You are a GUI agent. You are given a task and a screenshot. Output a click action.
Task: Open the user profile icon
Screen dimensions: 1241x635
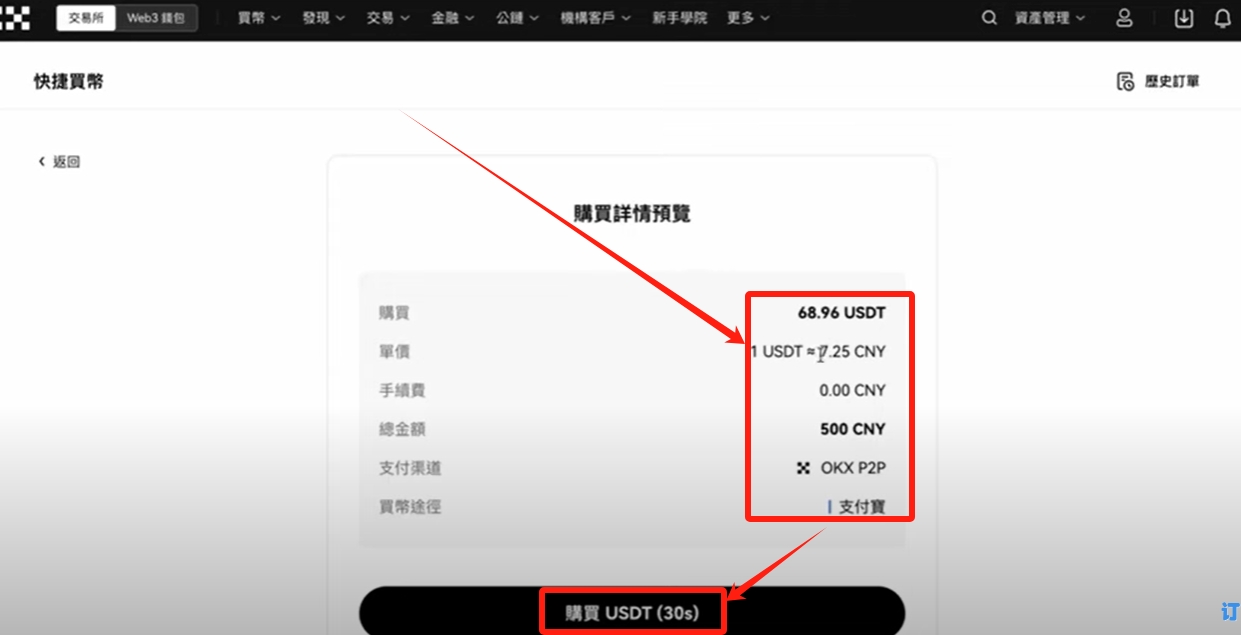click(x=1124, y=18)
